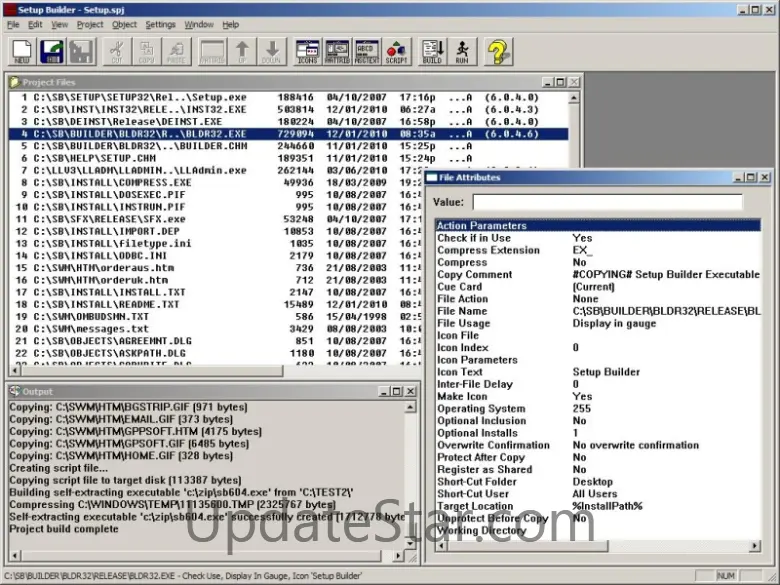
Task: Maximize the Project Files window
Action: (x=560, y=82)
